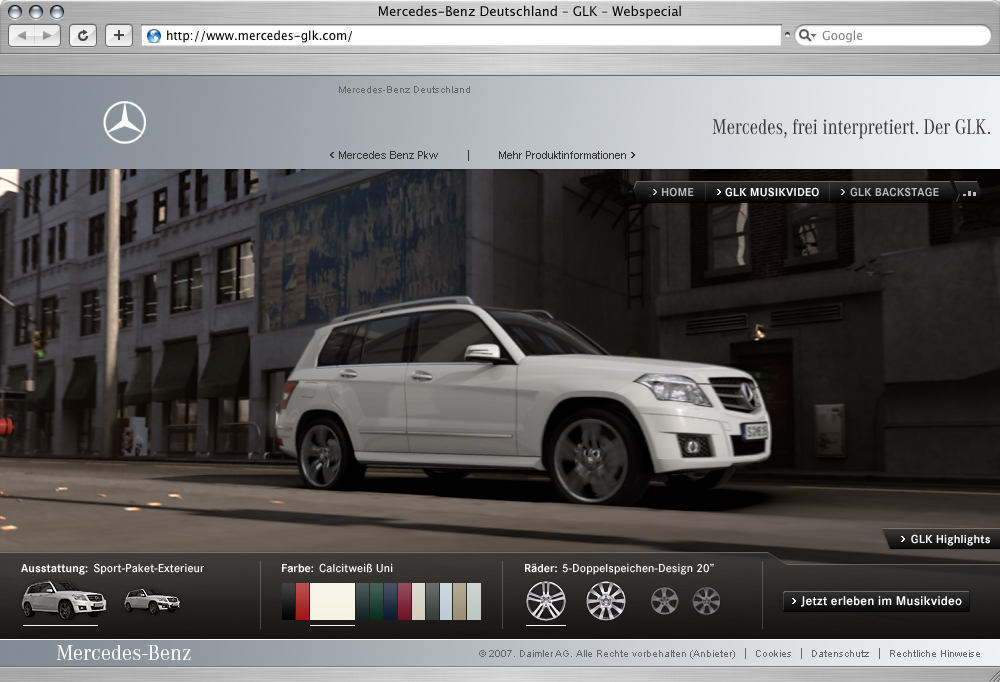Screen dimensions: 1000x682
Task: Select the third small dark wheel icon
Action: [x=665, y=601]
